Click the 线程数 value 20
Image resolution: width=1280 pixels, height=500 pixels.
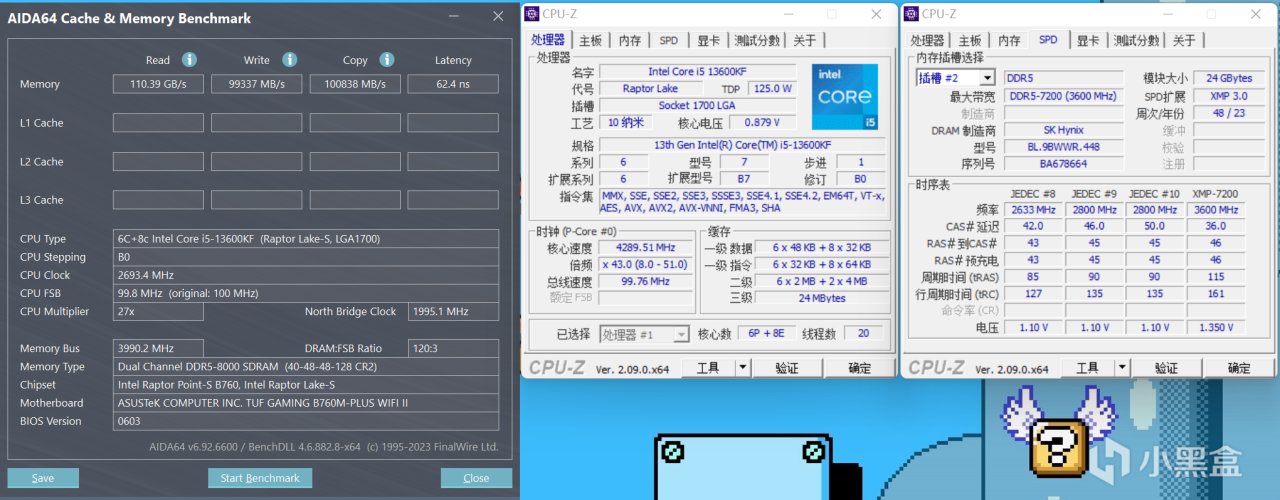(863, 335)
